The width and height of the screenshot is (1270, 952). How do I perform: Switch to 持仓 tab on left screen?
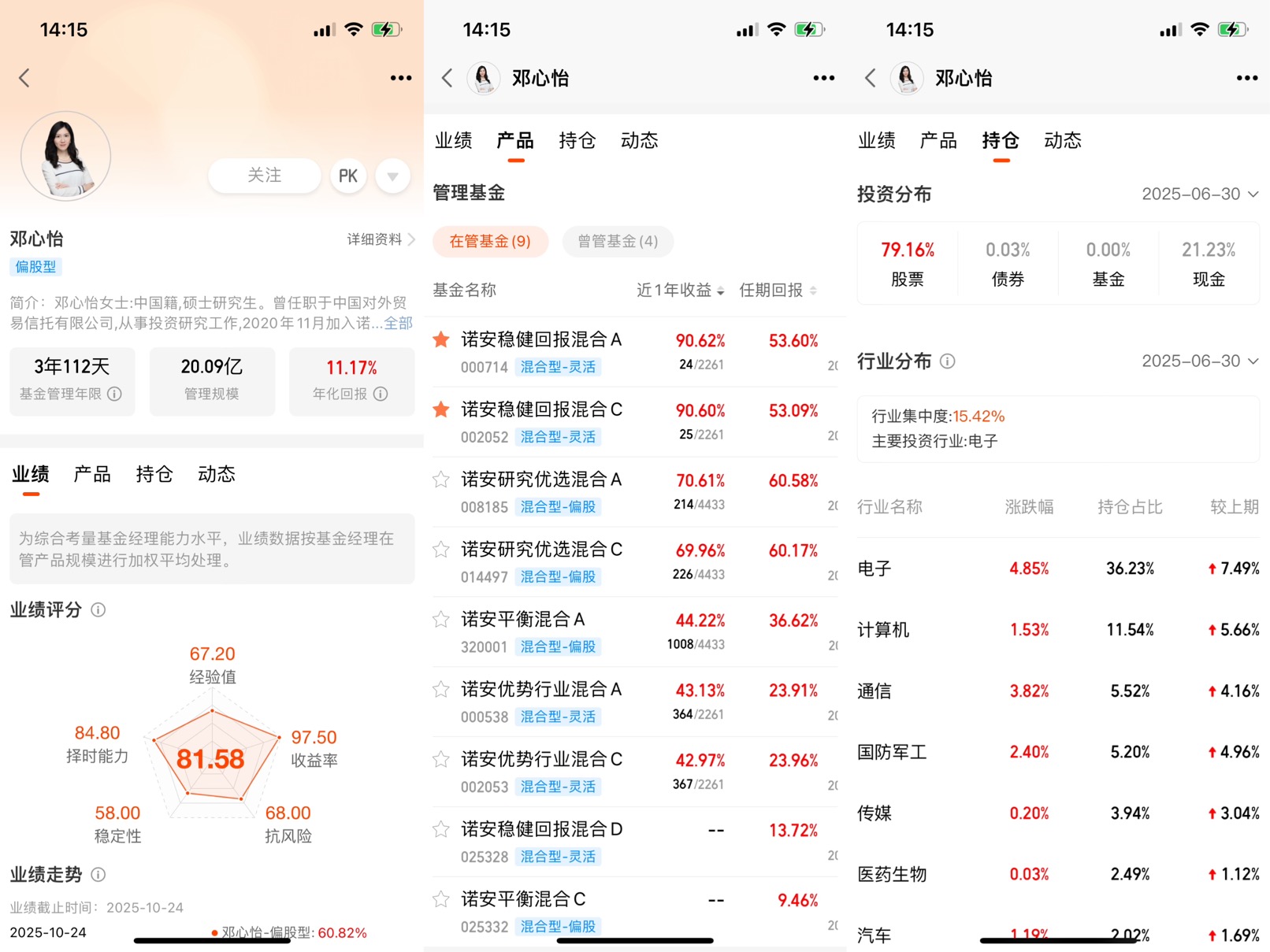154,475
